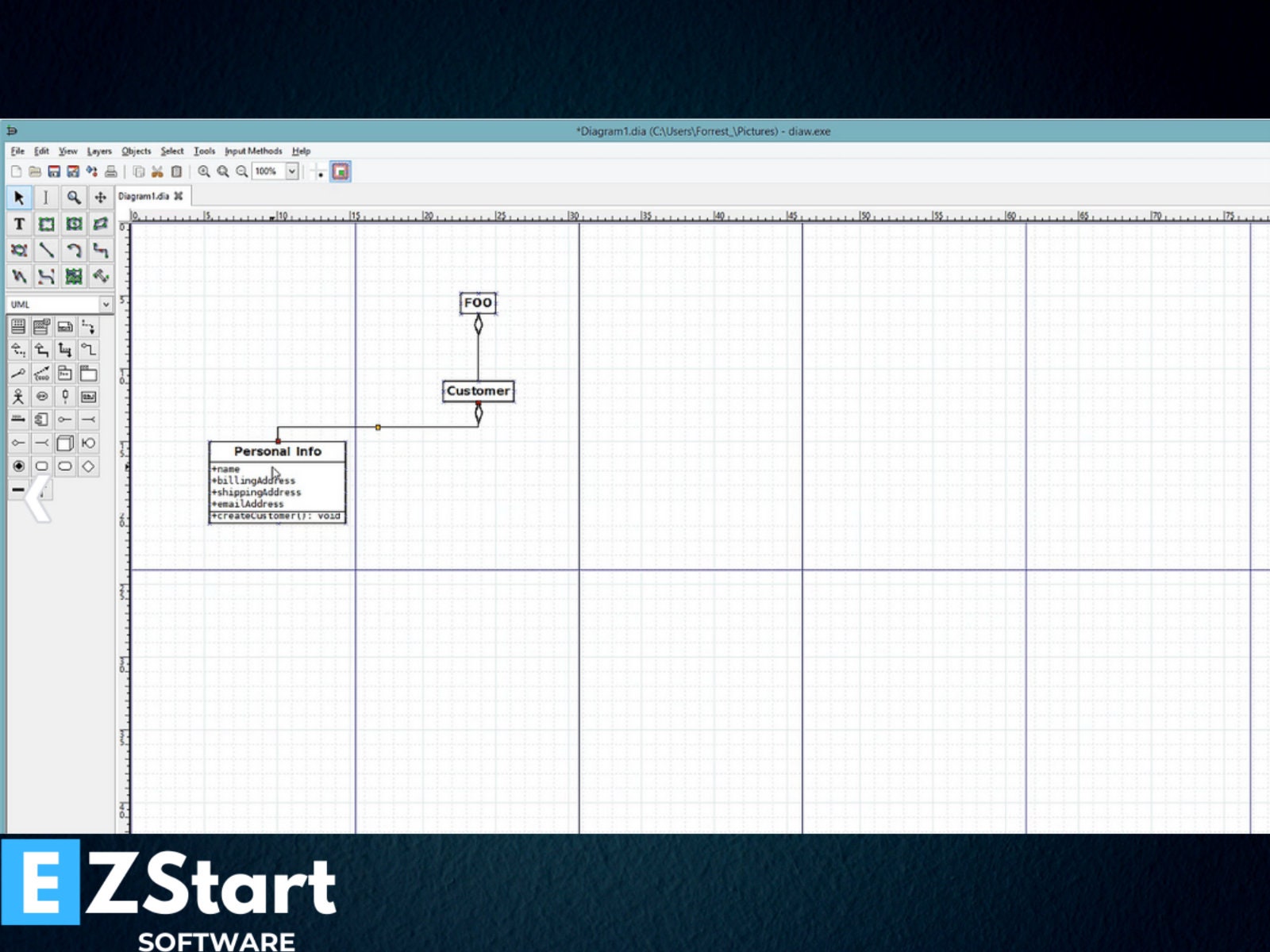Viewport: 1270px width, 952px height.
Task: Select the UML Actor stick figure shape
Action: coord(18,395)
